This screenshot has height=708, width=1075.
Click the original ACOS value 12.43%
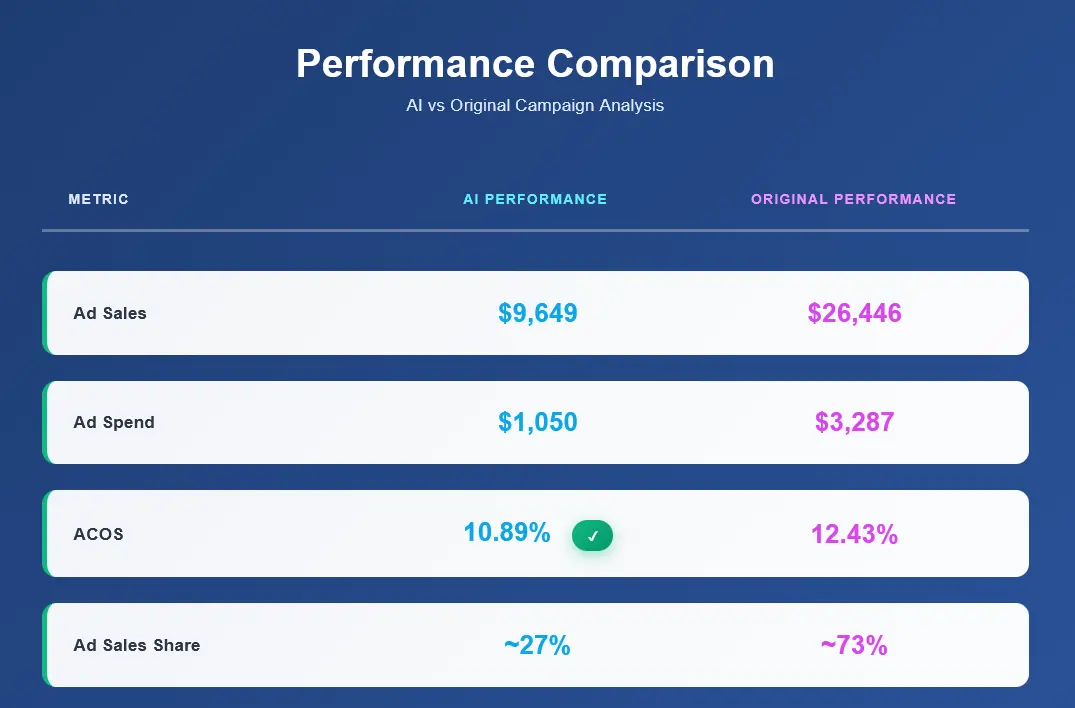point(854,534)
